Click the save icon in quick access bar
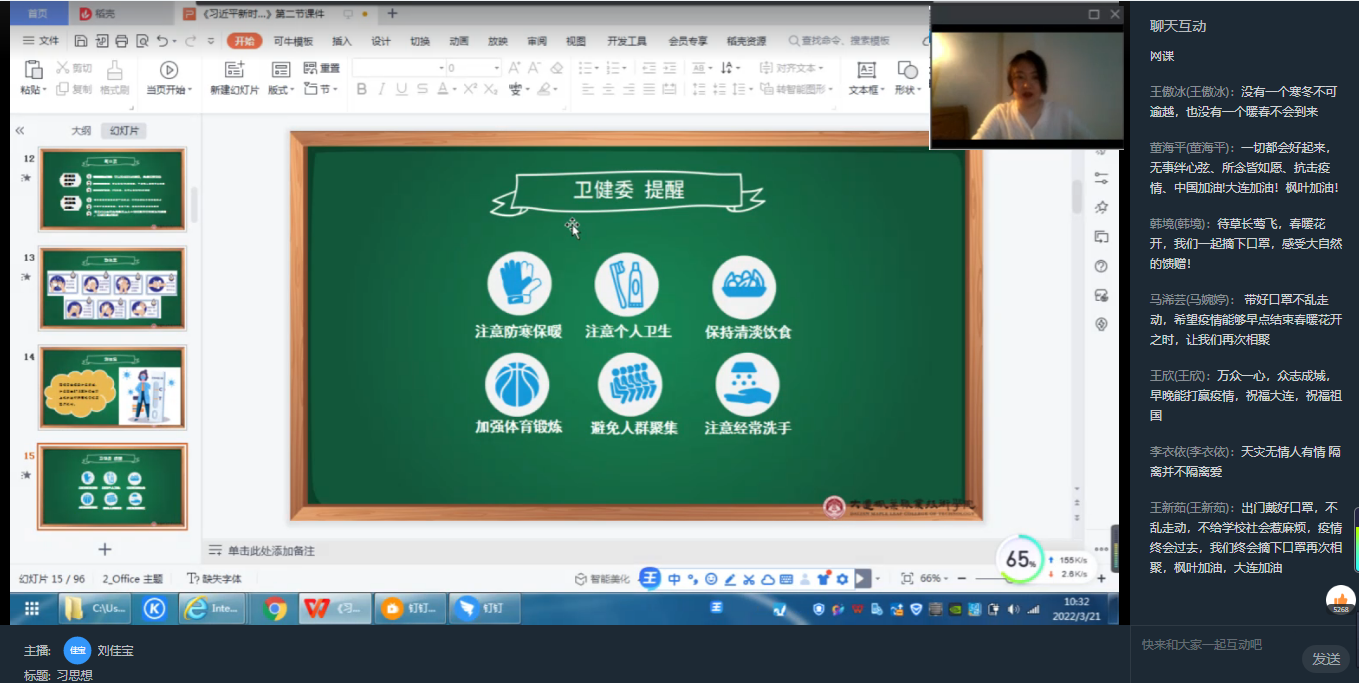1359x683 pixels. [x=80, y=41]
